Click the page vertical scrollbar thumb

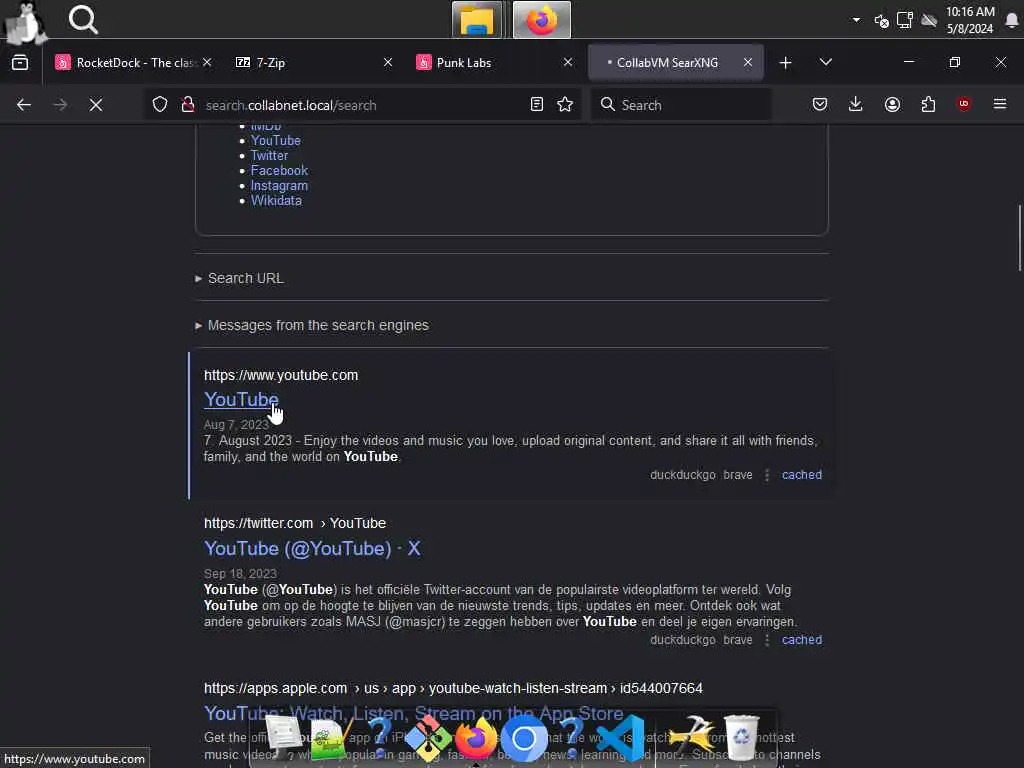pos(1019,238)
